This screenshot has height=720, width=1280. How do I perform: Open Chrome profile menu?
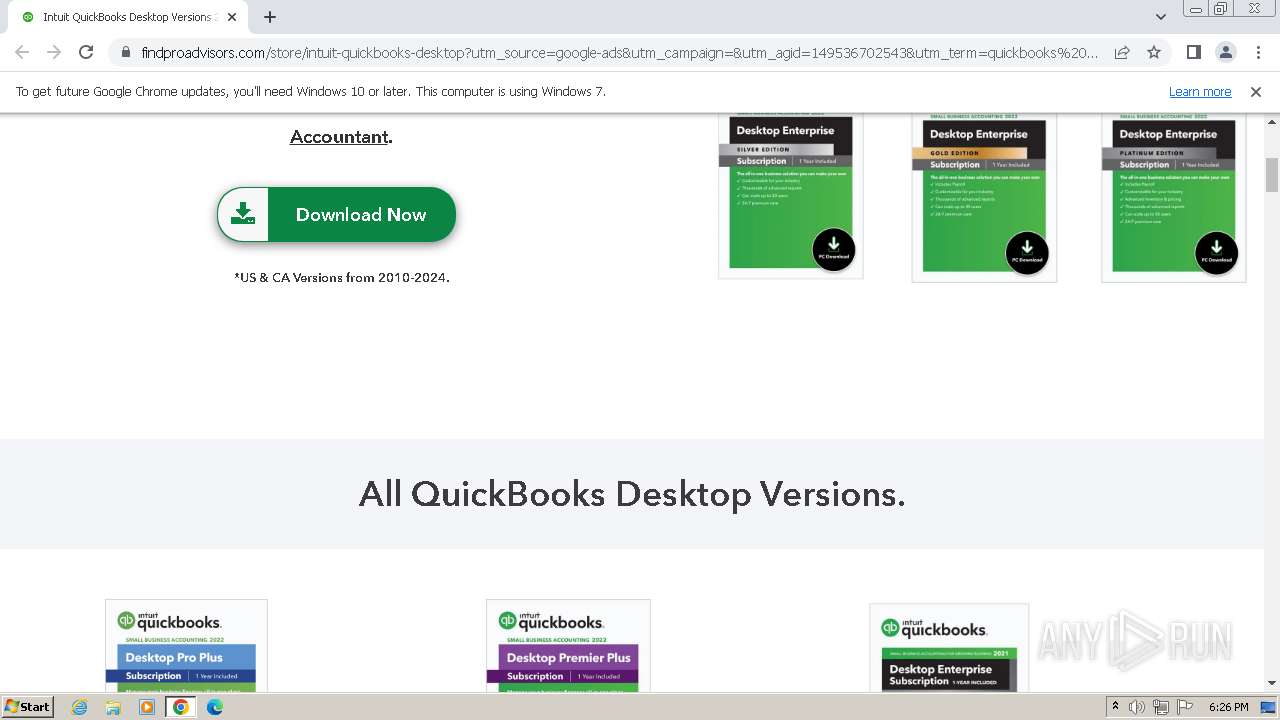1225,52
